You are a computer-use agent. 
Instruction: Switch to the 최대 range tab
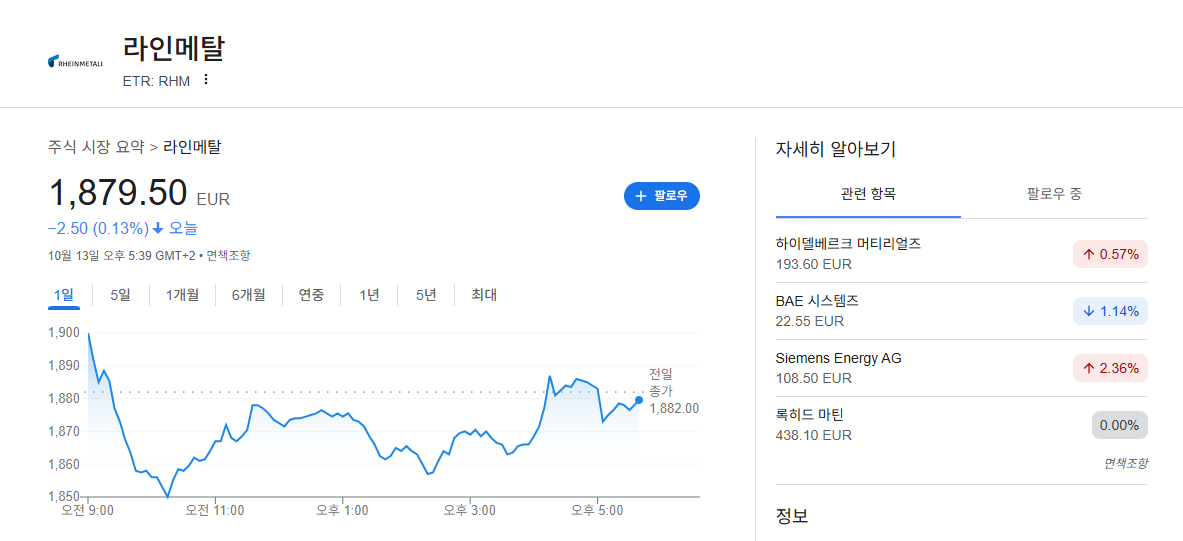[x=484, y=295]
